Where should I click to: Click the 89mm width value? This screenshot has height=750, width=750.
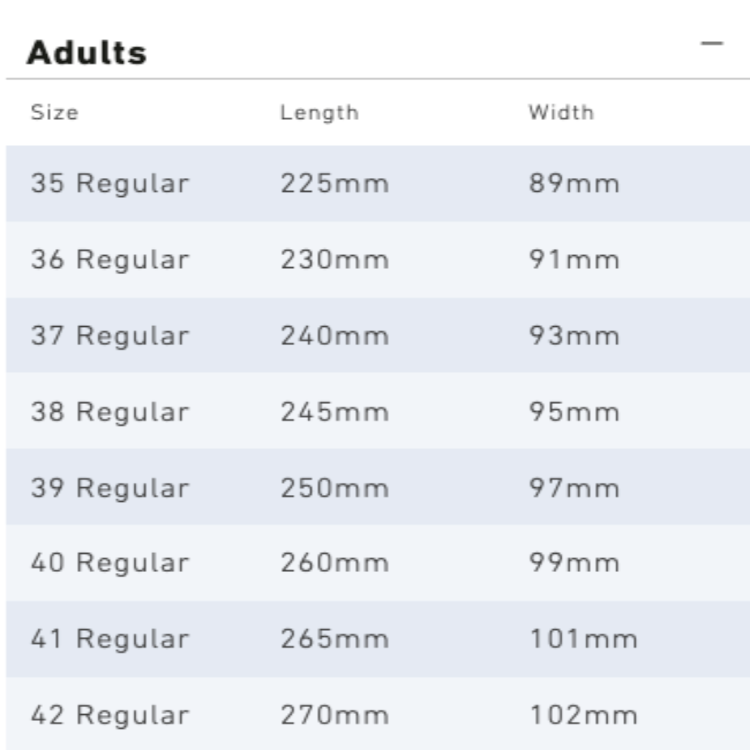point(574,184)
